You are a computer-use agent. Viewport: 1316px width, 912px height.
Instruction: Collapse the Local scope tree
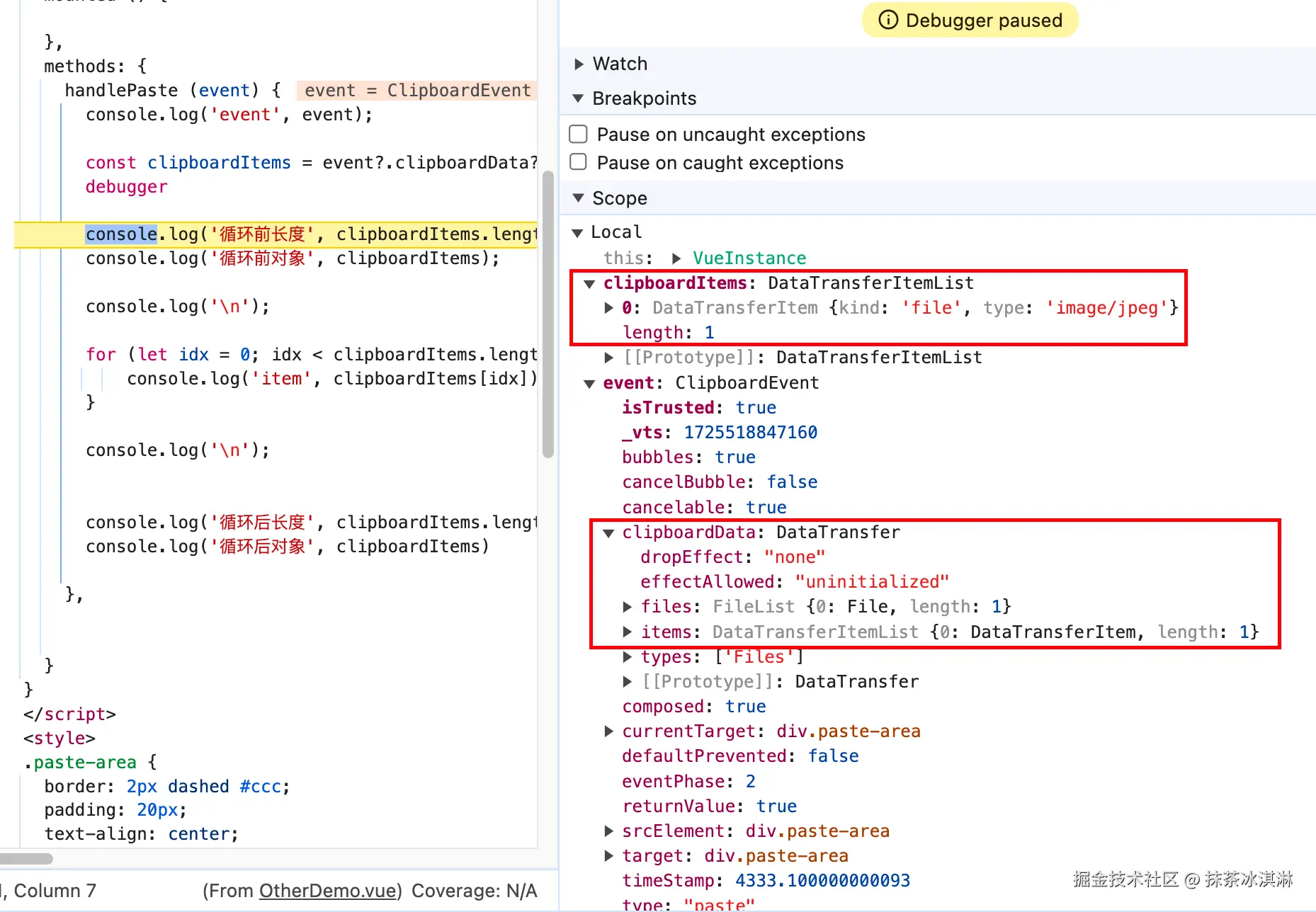click(577, 232)
